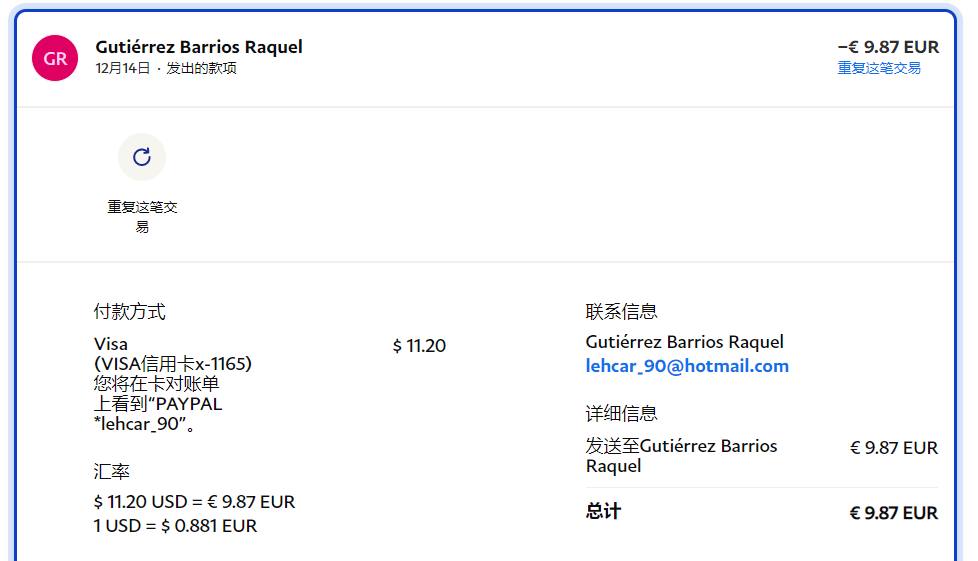The width and height of the screenshot is (978, 561).
Task: Click the 详细信息 section heading
Action: click(622, 414)
